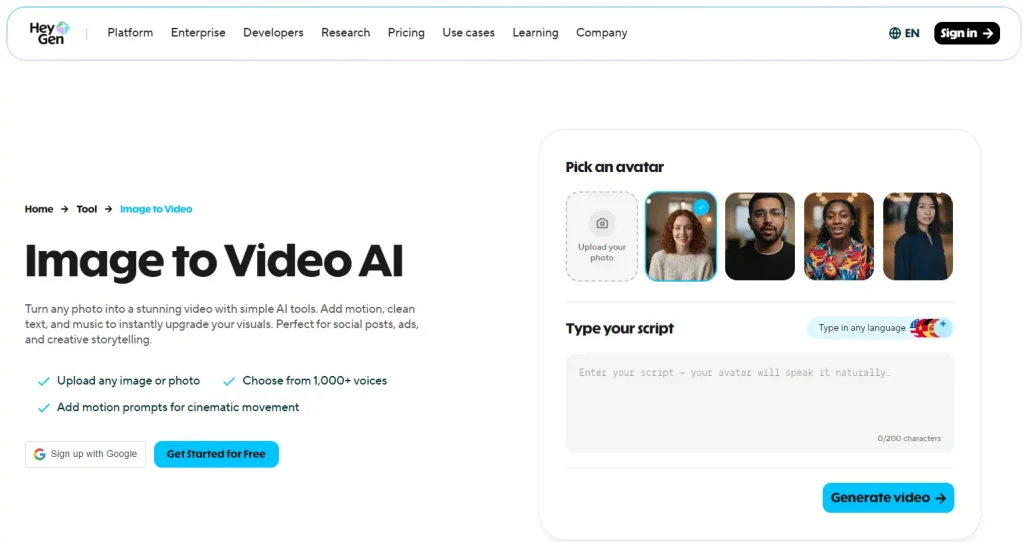The width and height of the screenshot is (1024, 542).
Task: Click the globe language icon
Action: tap(895, 33)
